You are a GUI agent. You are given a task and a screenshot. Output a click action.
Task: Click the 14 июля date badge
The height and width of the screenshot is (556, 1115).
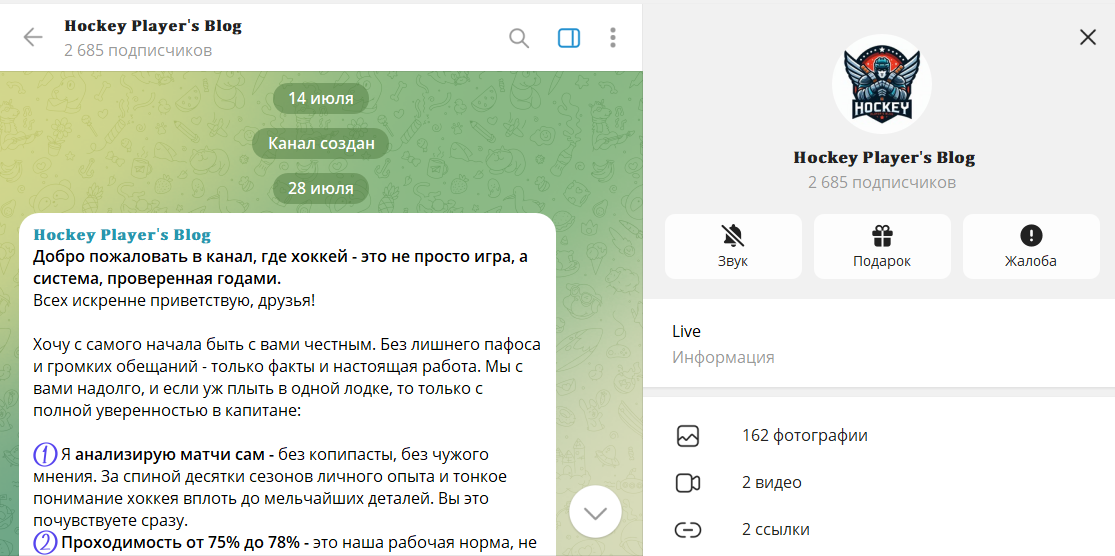click(320, 98)
